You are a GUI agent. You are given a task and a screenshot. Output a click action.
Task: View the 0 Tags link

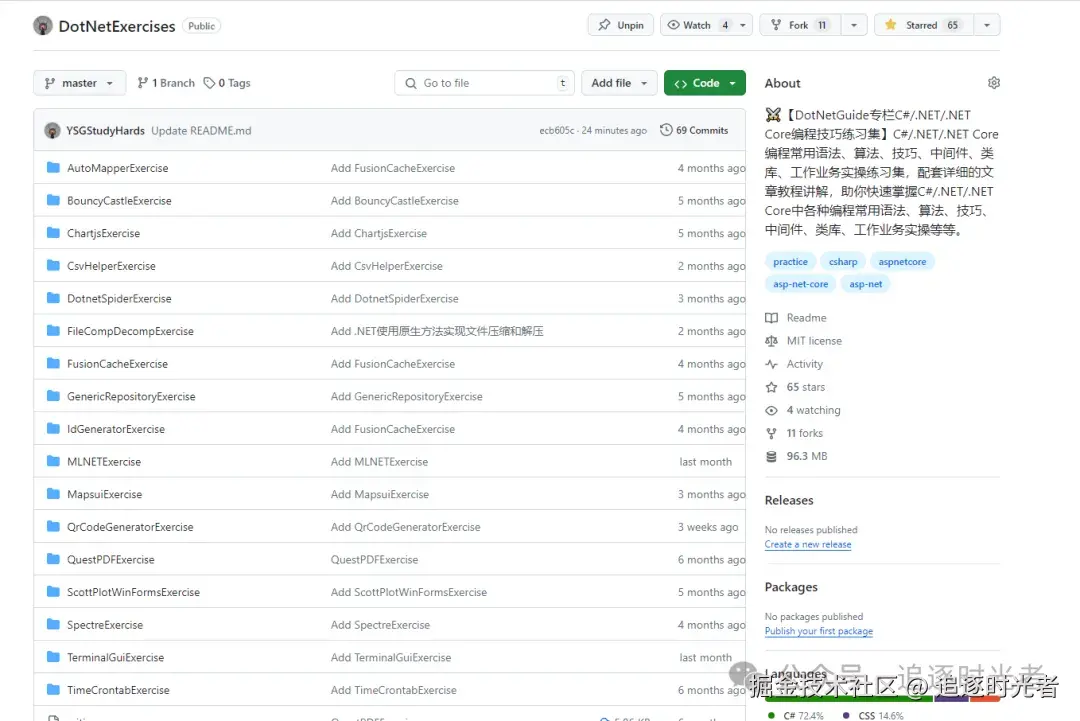[227, 83]
